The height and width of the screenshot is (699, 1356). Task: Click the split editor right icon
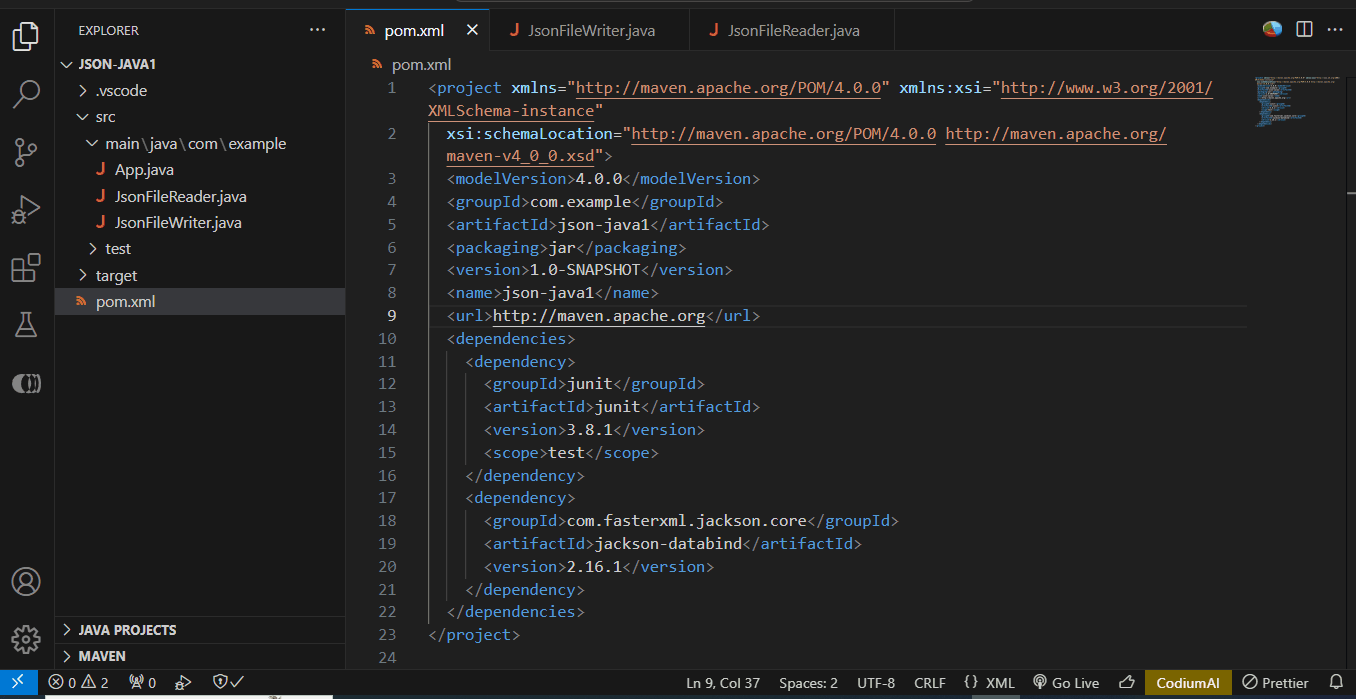coord(1304,30)
